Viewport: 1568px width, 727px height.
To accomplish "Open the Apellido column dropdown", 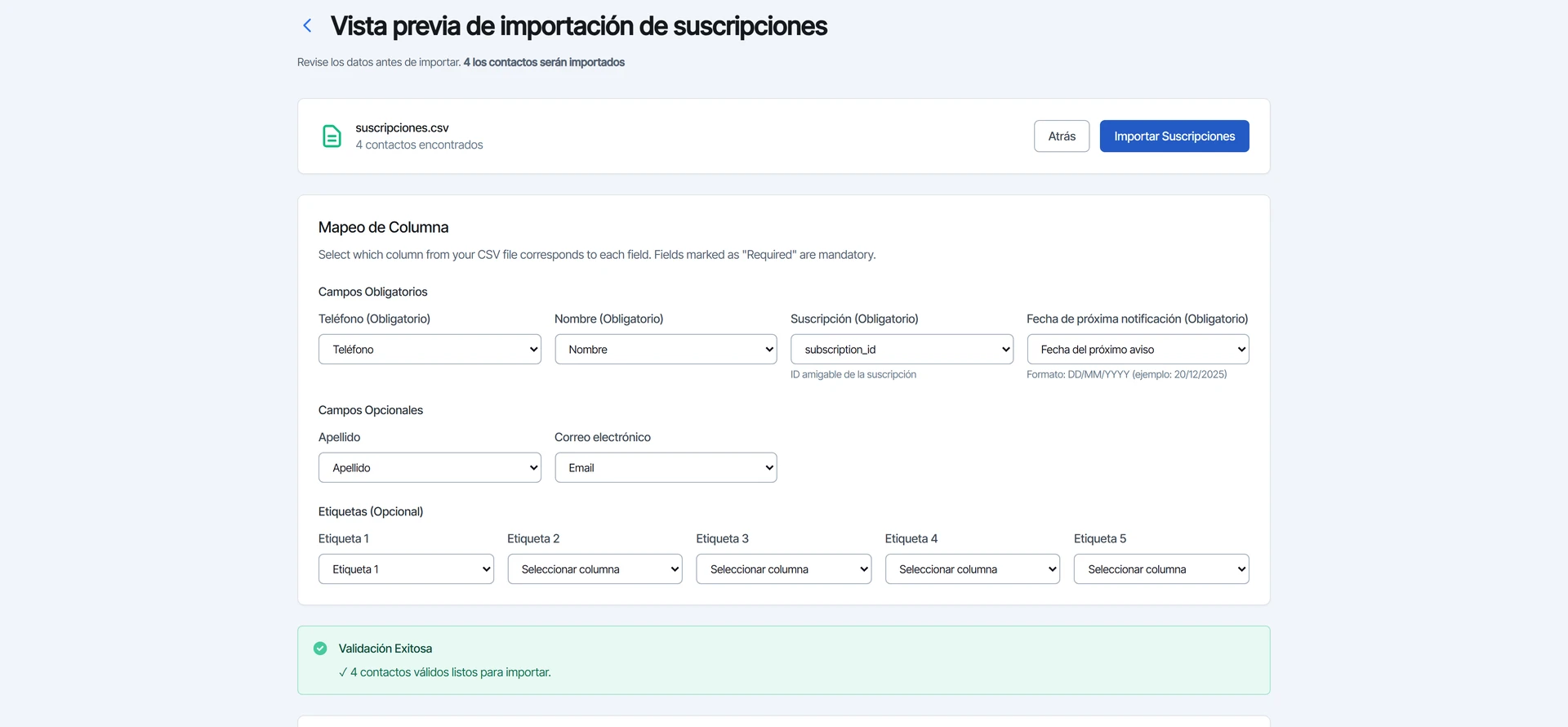I will 430,468.
